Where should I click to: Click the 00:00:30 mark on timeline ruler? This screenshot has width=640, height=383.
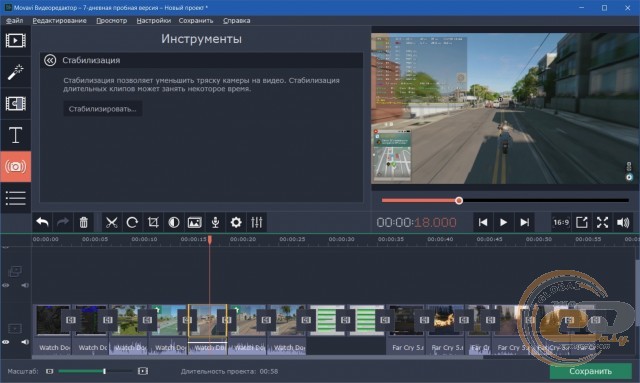point(342,239)
